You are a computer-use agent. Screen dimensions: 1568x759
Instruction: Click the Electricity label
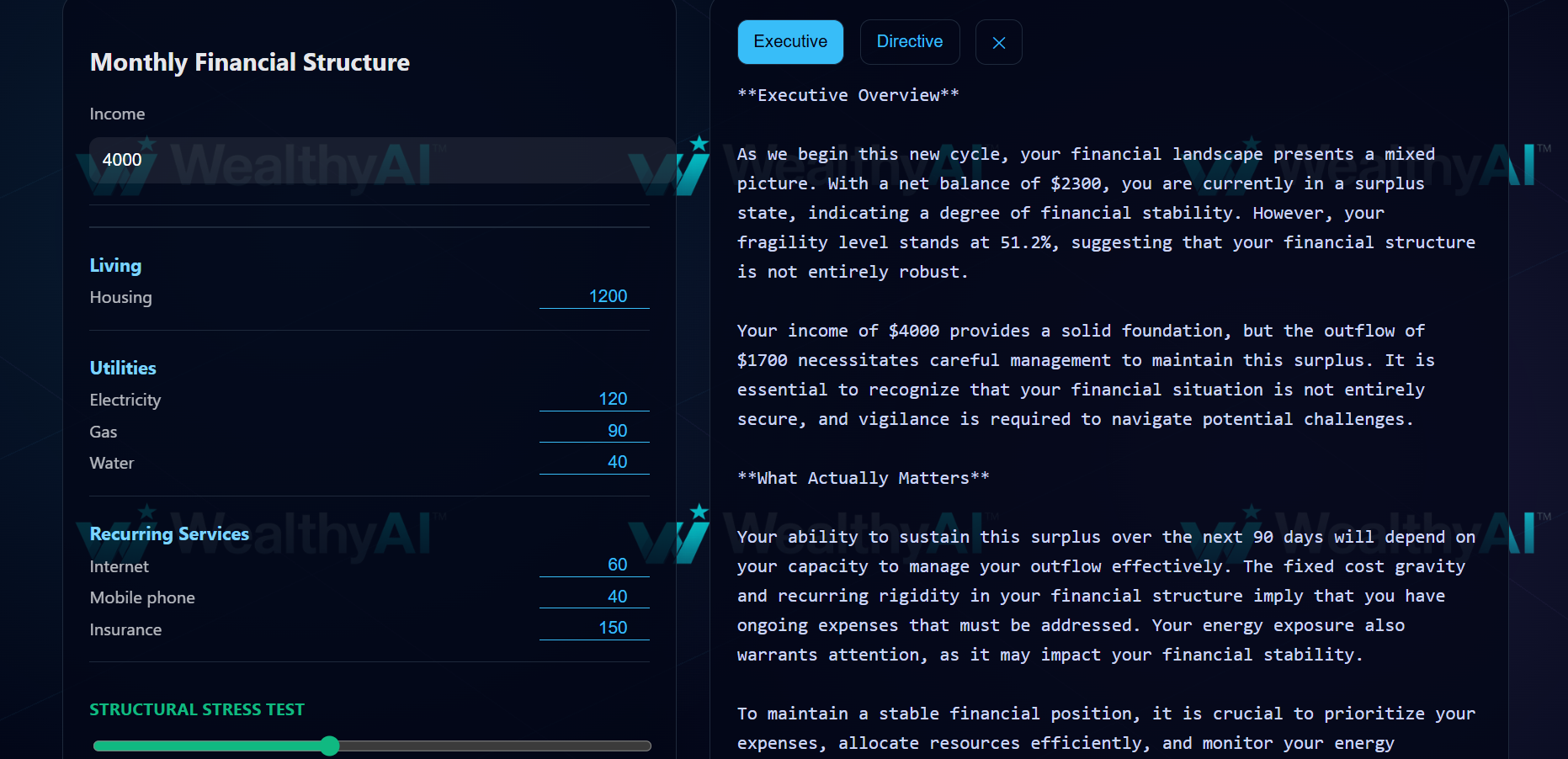click(125, 400)
